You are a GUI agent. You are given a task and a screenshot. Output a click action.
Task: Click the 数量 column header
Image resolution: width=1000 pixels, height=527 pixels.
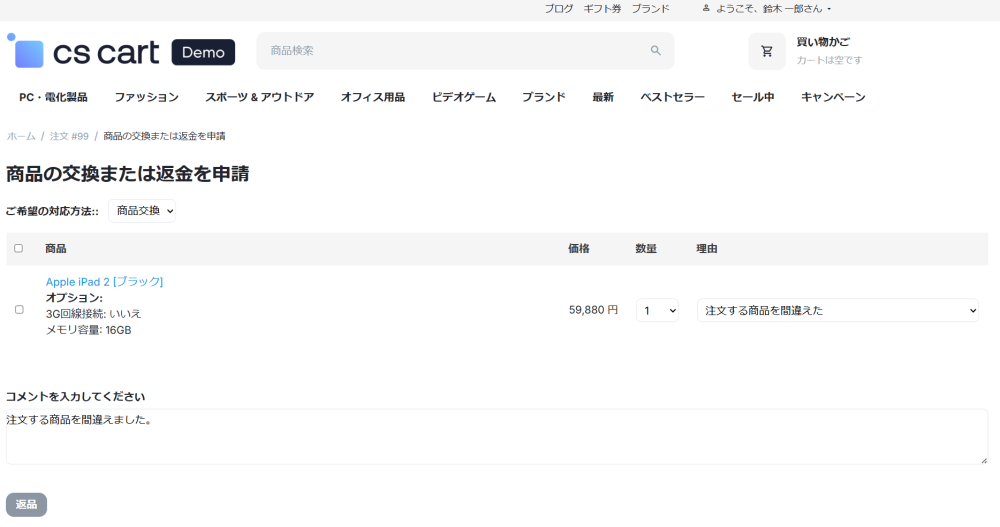(x=646, y=249)
